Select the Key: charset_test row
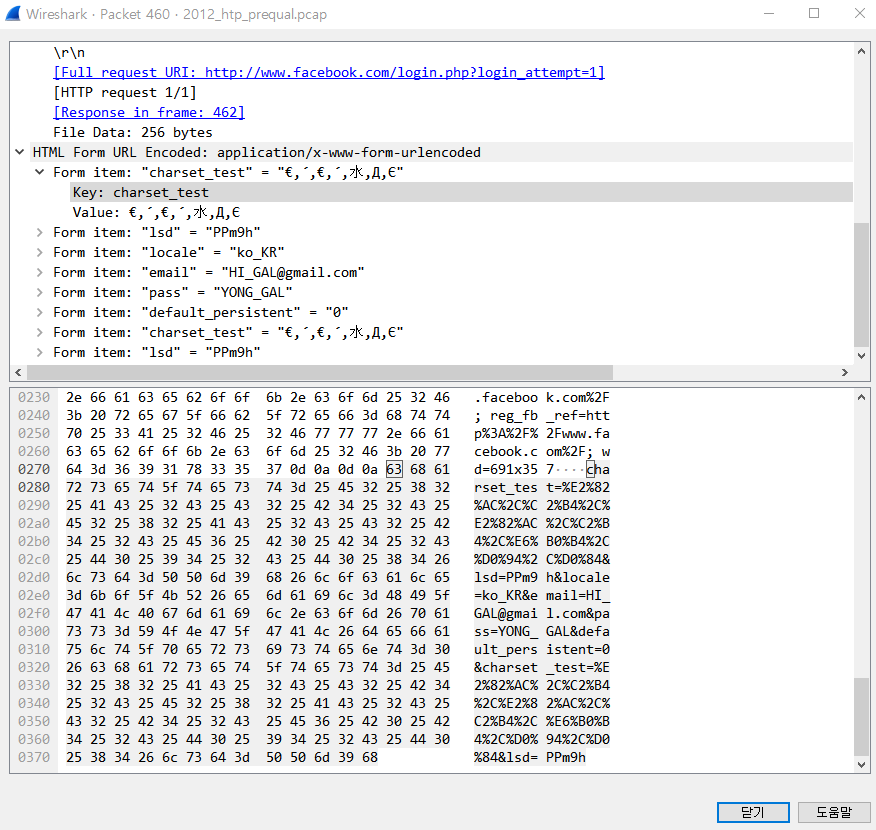 point(461,192)
